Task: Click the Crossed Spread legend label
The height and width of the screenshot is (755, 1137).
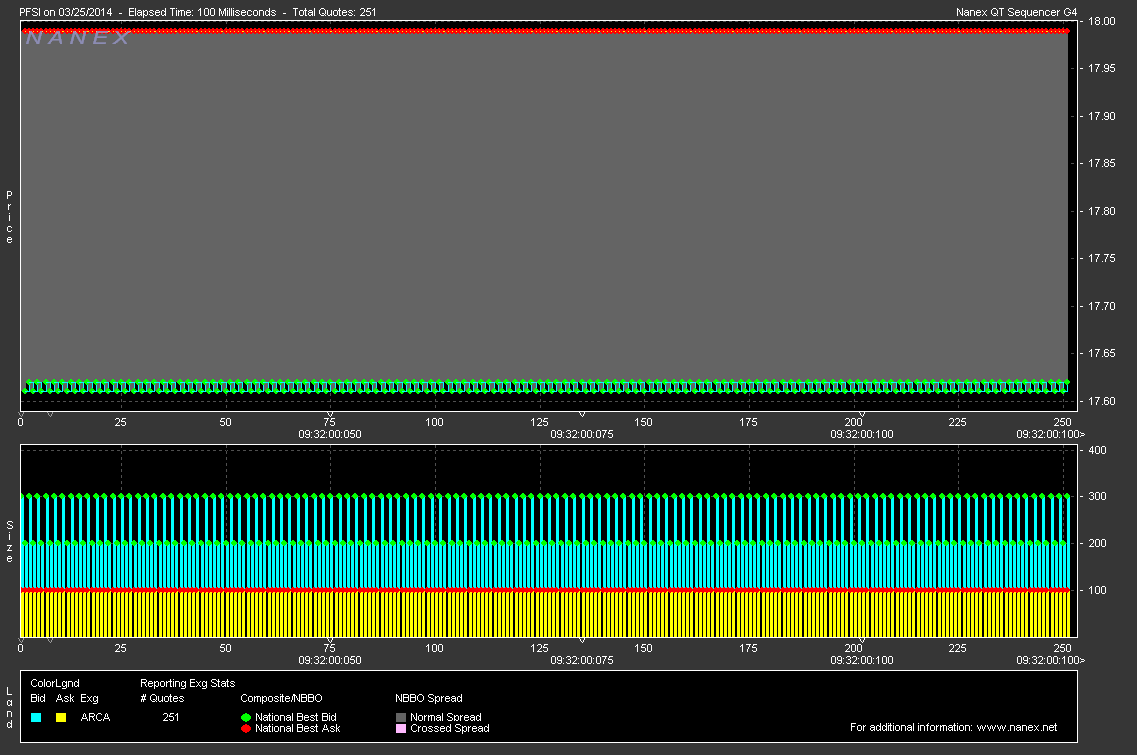Action: coord(450,728)
